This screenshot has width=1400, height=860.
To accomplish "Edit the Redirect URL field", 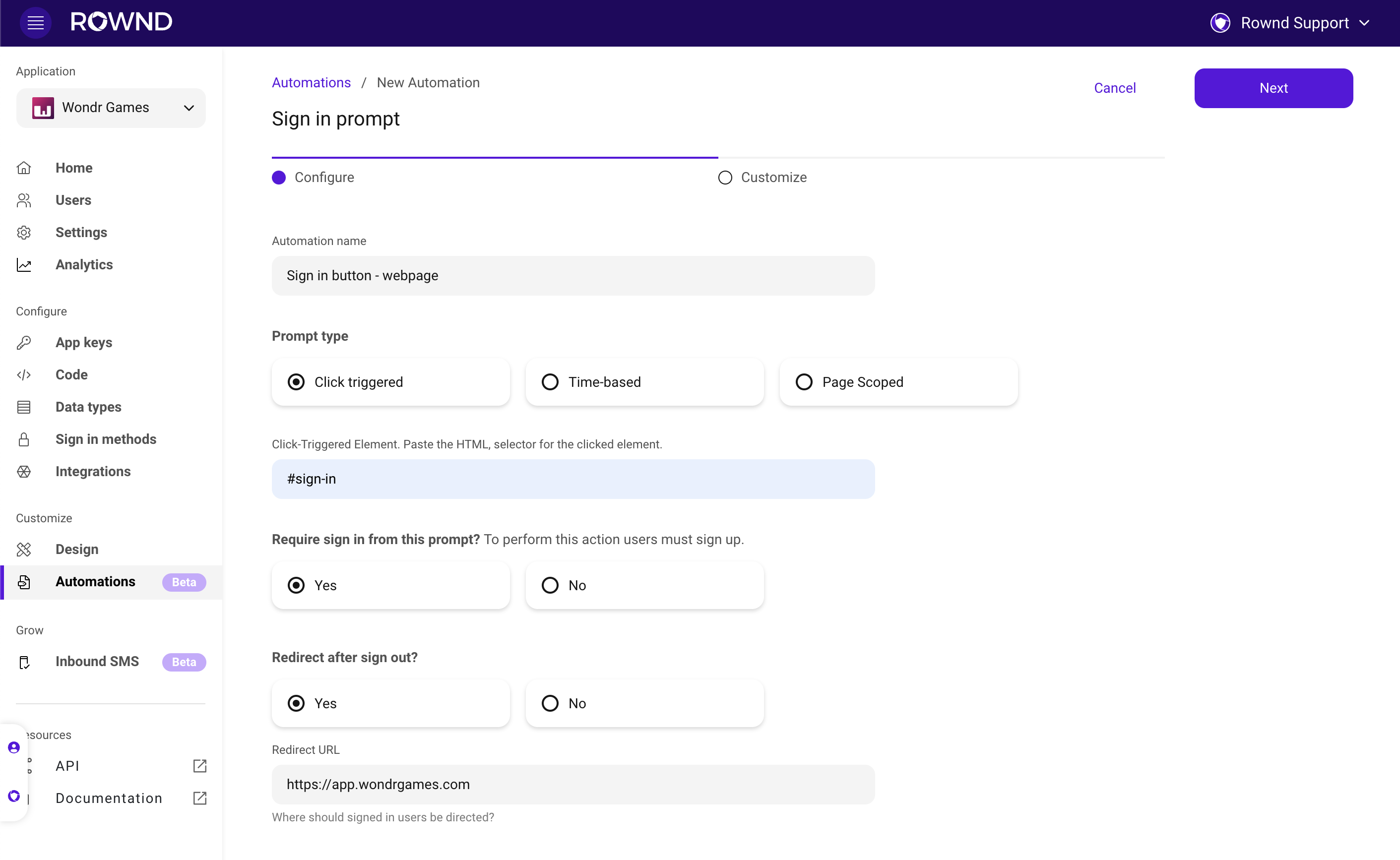I will (573, 784).
